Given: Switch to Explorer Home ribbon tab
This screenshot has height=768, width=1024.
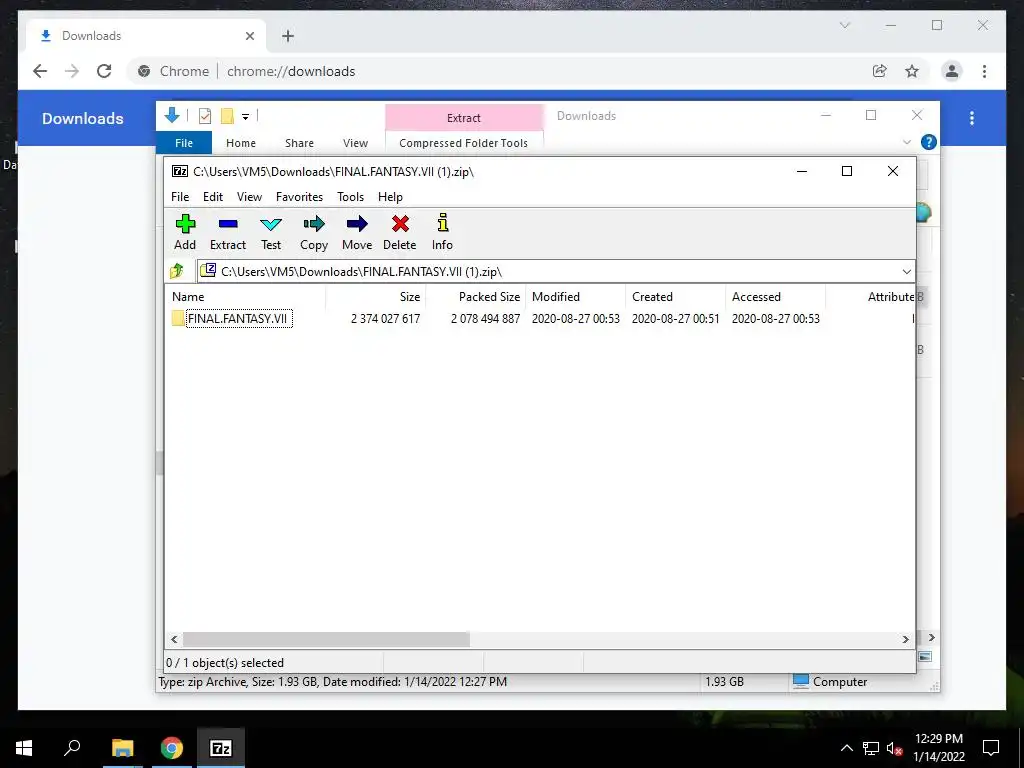Looking at the screenshot, I should tap(241, 142).
